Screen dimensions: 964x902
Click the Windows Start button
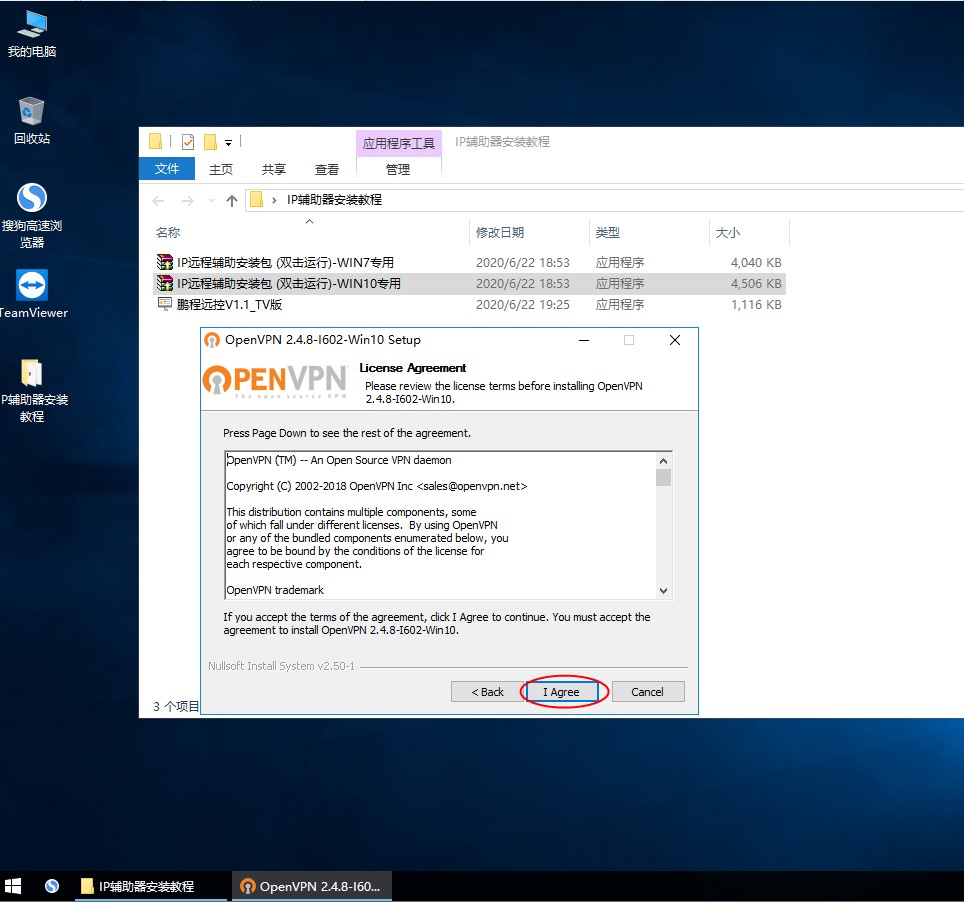point(13,886)
